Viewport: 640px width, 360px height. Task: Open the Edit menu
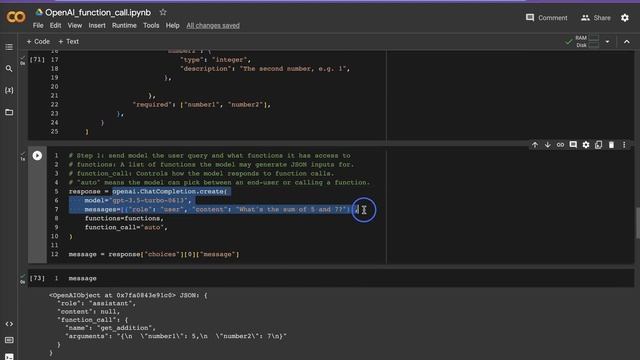(x=55, y=26)
